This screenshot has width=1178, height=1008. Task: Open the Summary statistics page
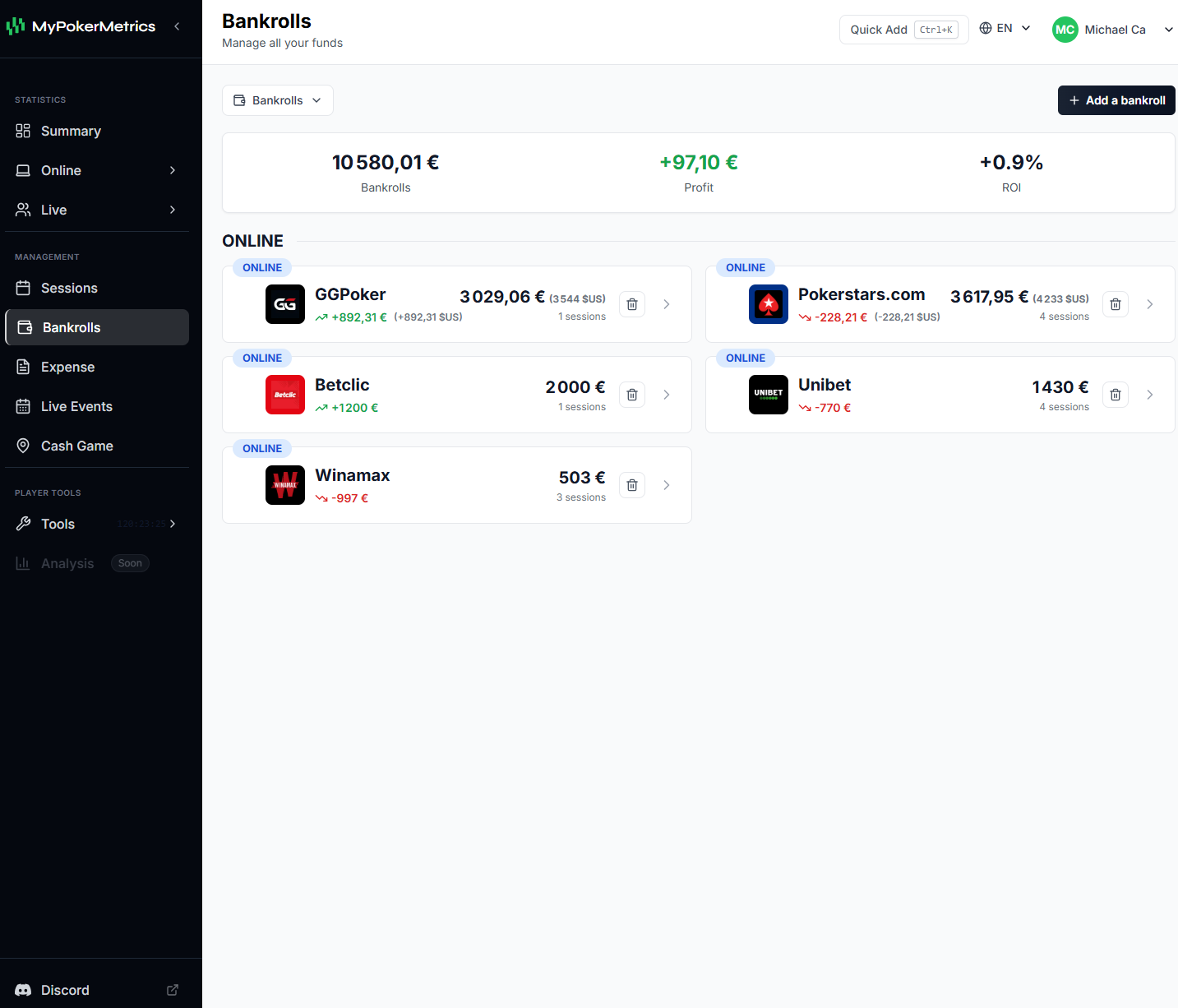pyautogui.click(x=71, y=131)
